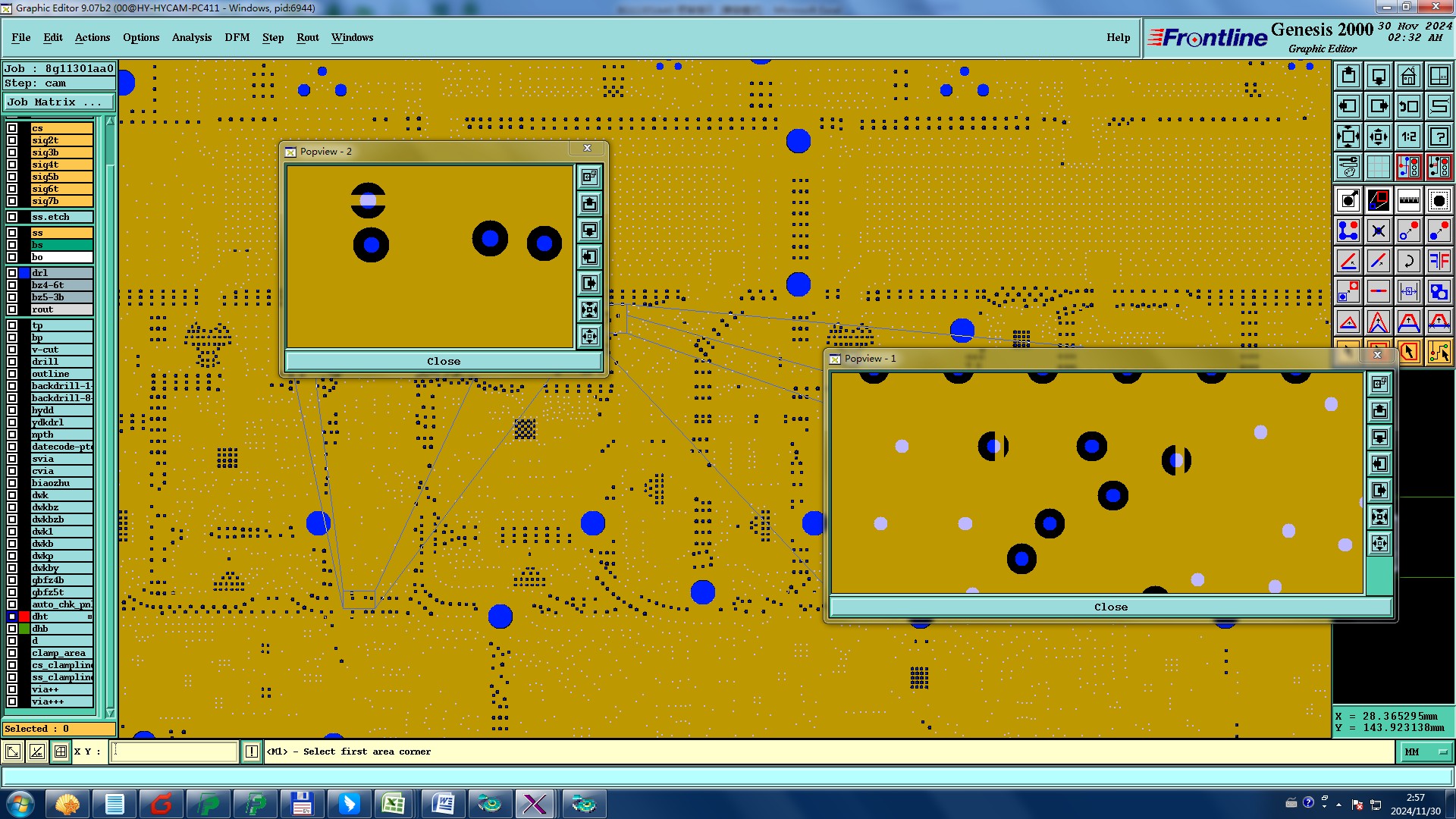Toggle the rout layer checkbox
Viewport: 1456px width, 819px height.
point(12,309)
